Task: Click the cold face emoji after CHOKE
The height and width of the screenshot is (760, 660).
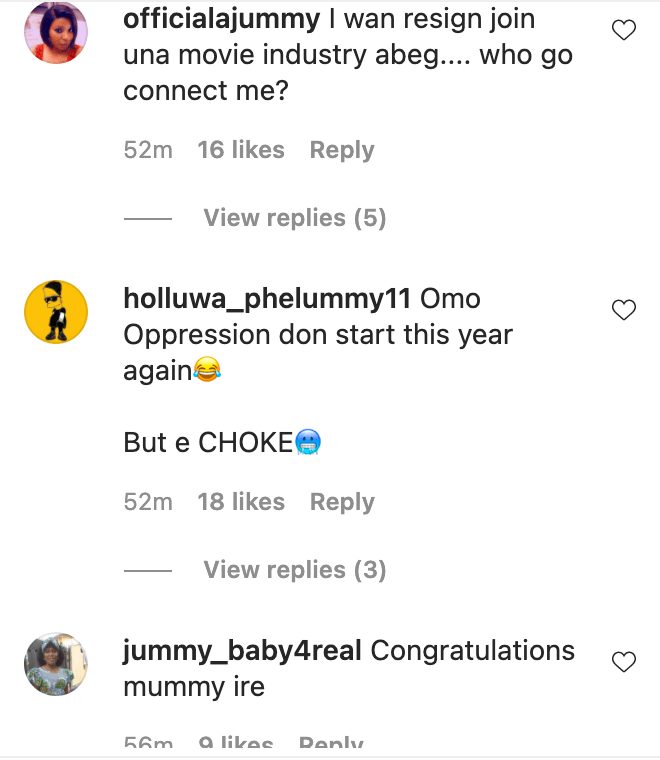Action: [306, 443]
